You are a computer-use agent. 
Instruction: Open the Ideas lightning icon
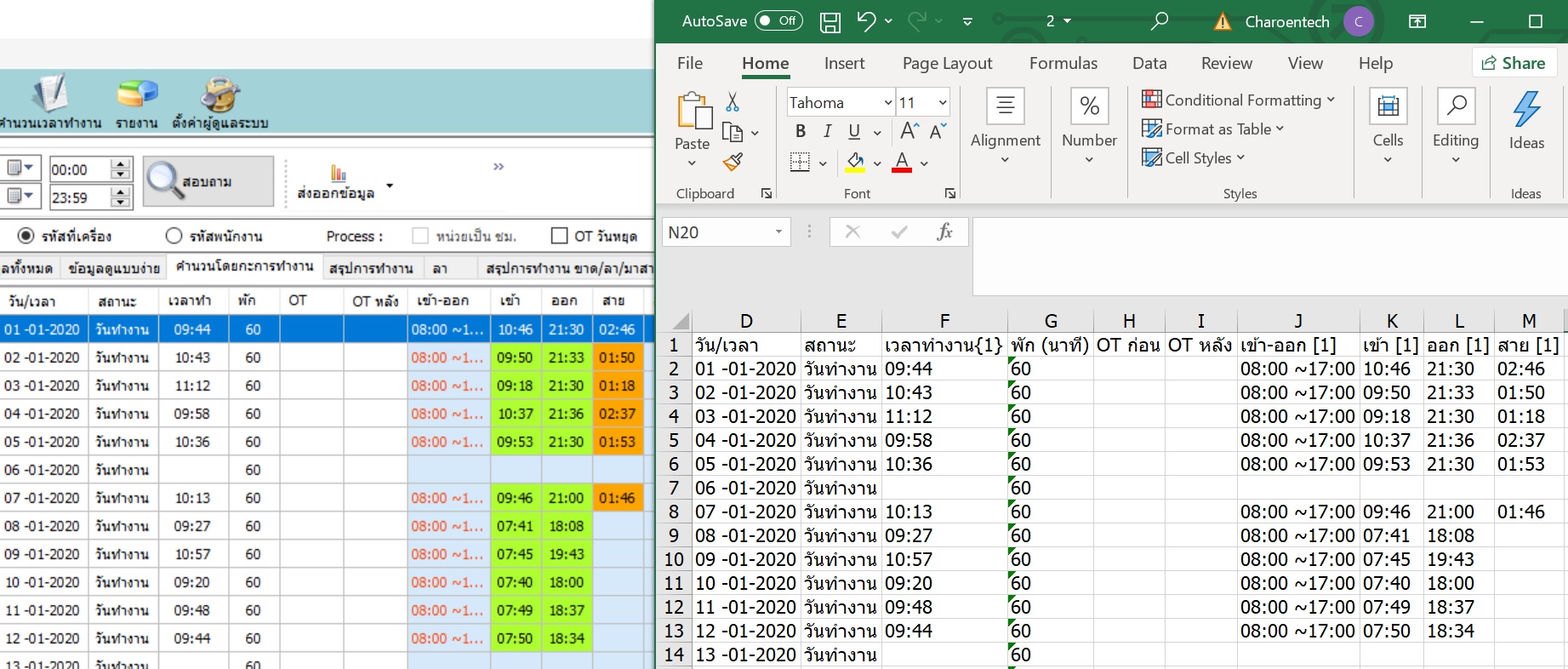pyautogui.click(x=1526, y=109)
